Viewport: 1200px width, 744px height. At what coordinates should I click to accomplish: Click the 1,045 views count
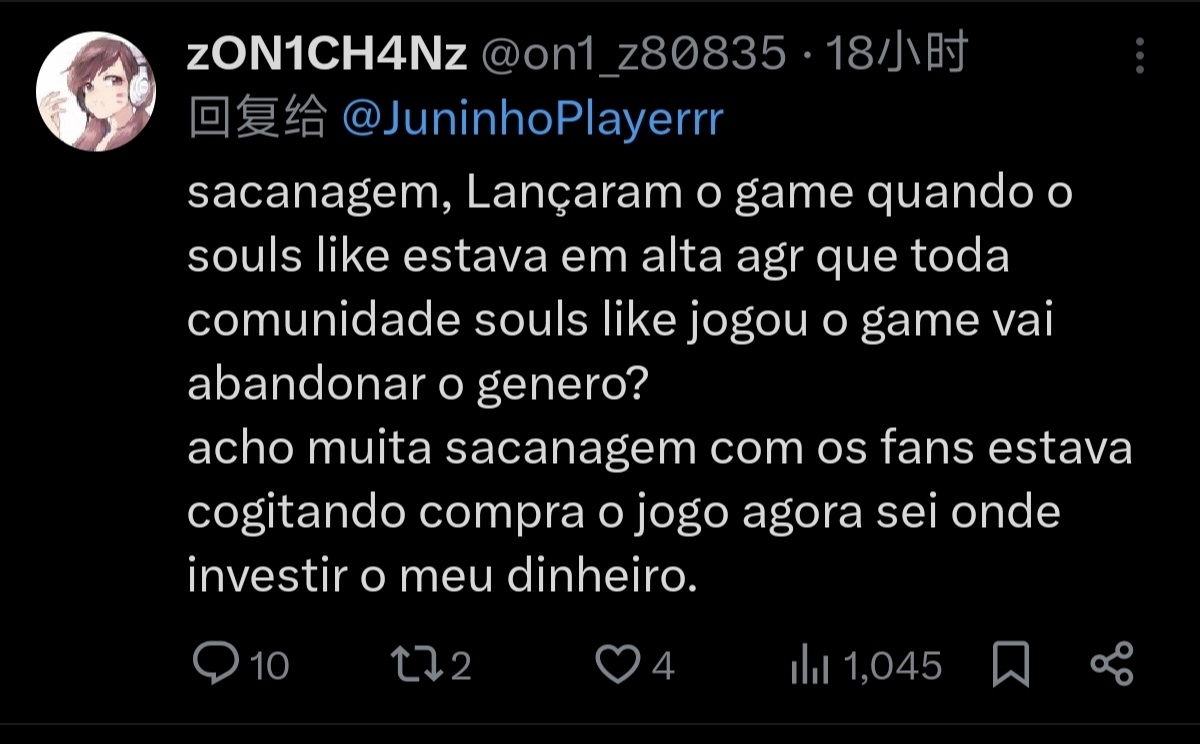point(893,666)
